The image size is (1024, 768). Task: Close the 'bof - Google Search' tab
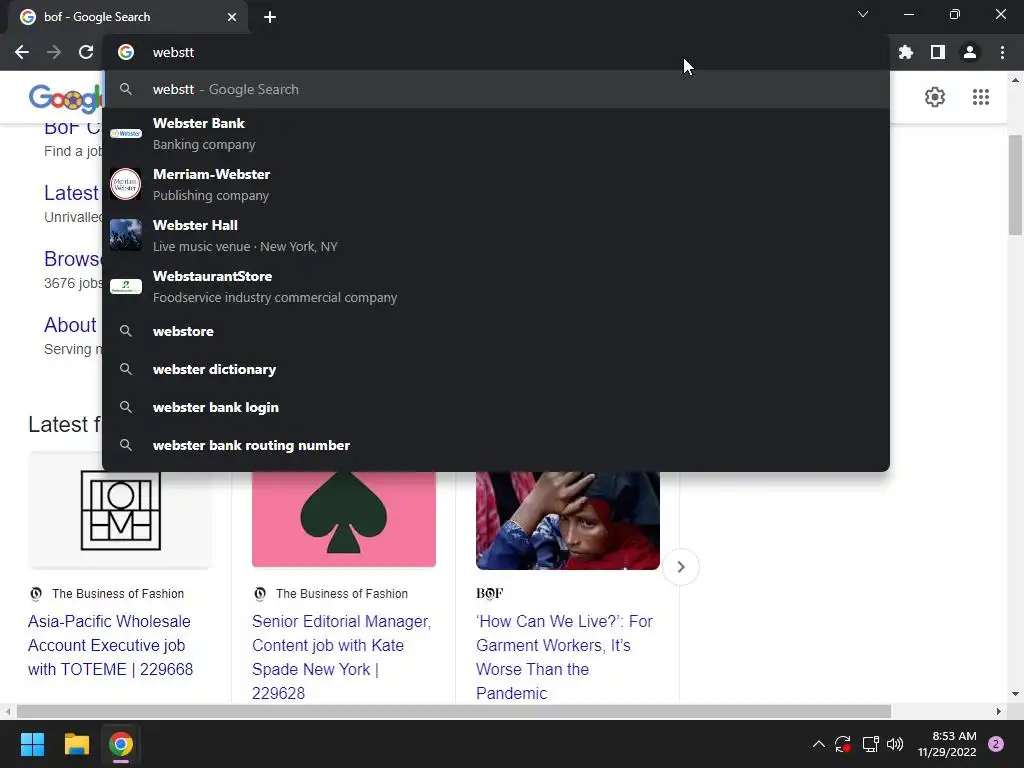point(232,17)
